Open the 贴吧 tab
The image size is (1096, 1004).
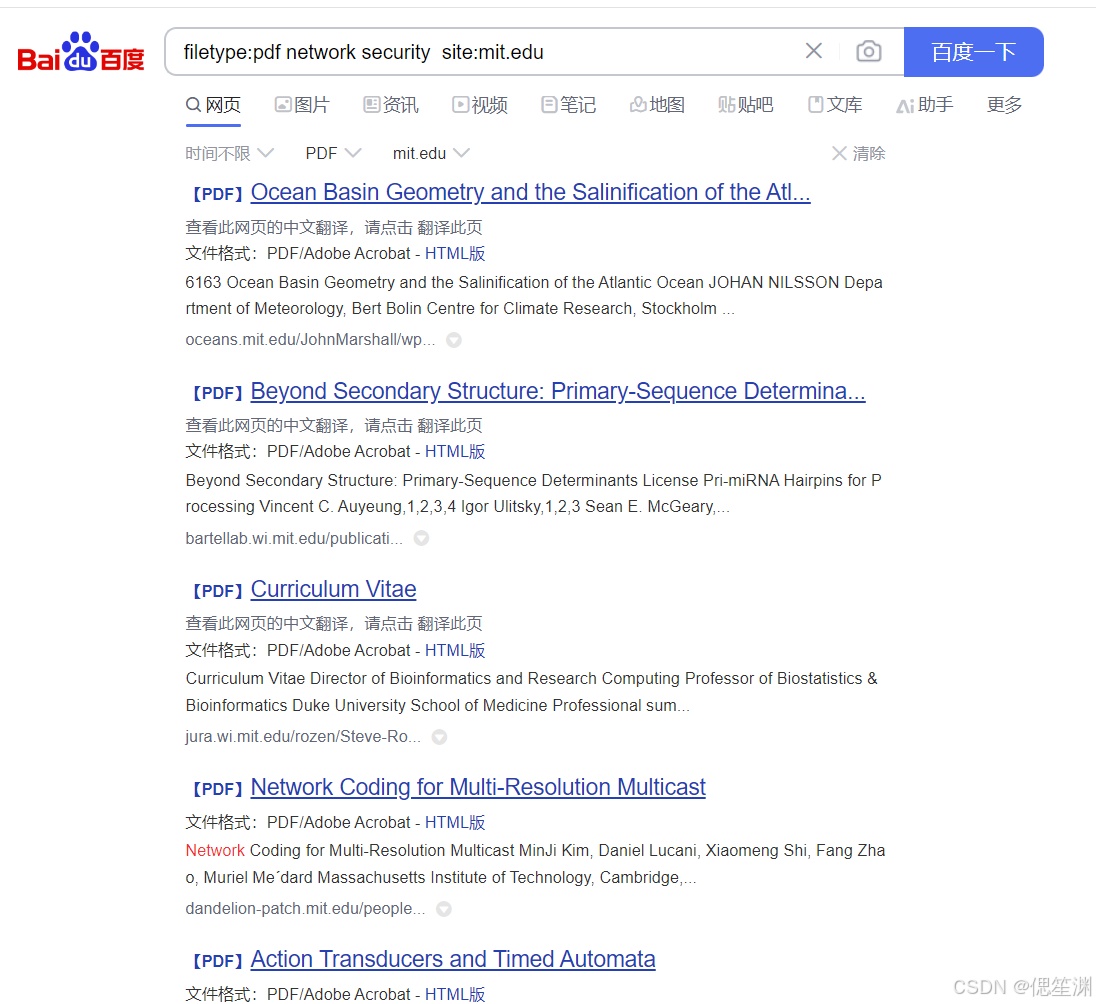(746, 105)
